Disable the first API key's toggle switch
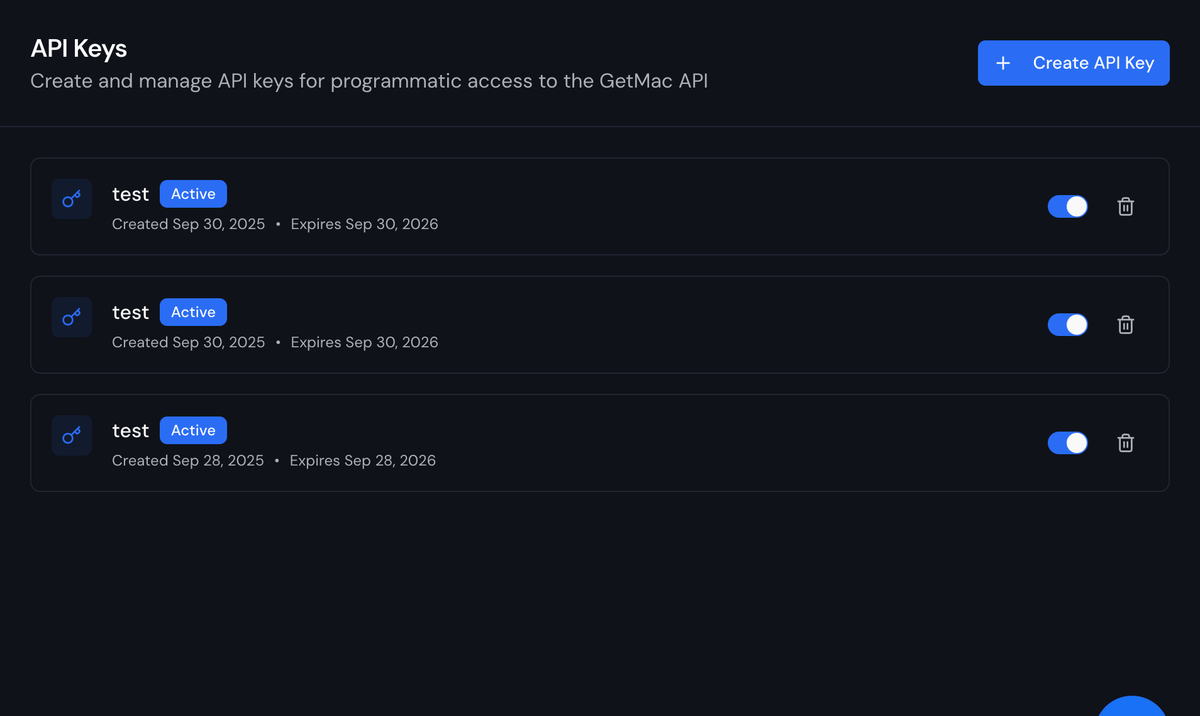This screenshot has height=716, width=1200. [x=1067, y=206]
